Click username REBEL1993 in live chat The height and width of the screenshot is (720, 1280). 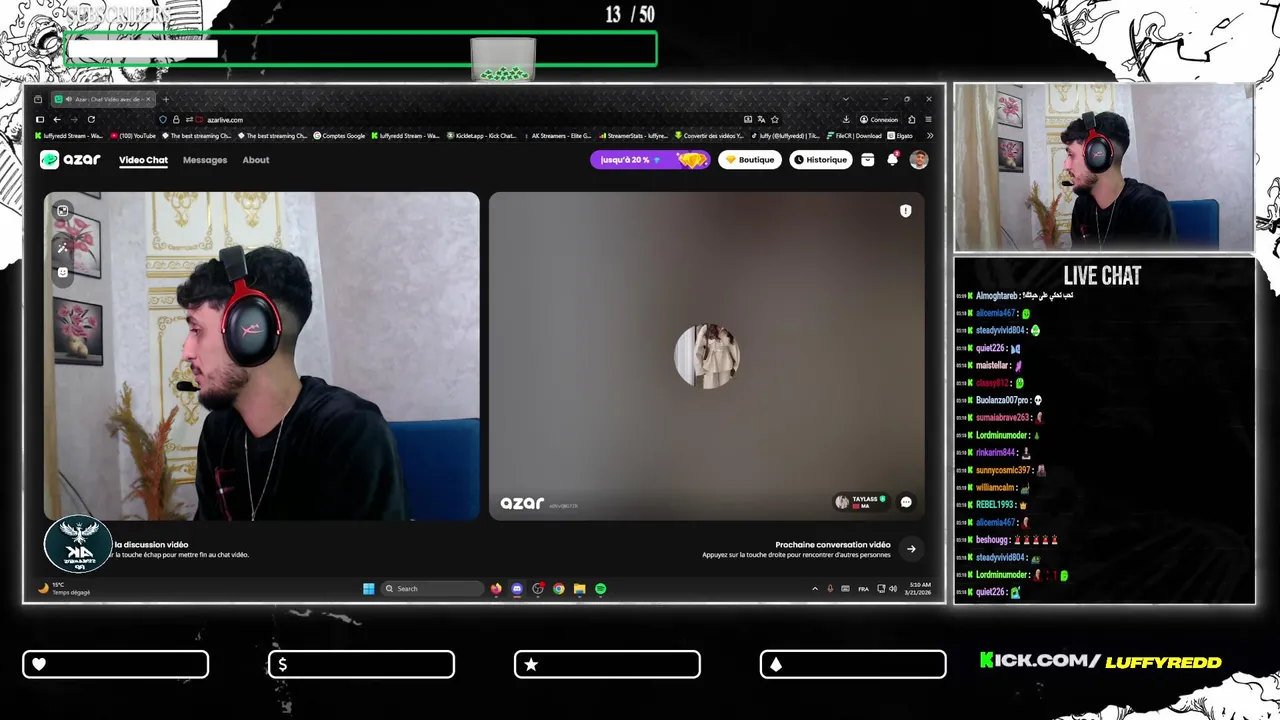point(995,505)
